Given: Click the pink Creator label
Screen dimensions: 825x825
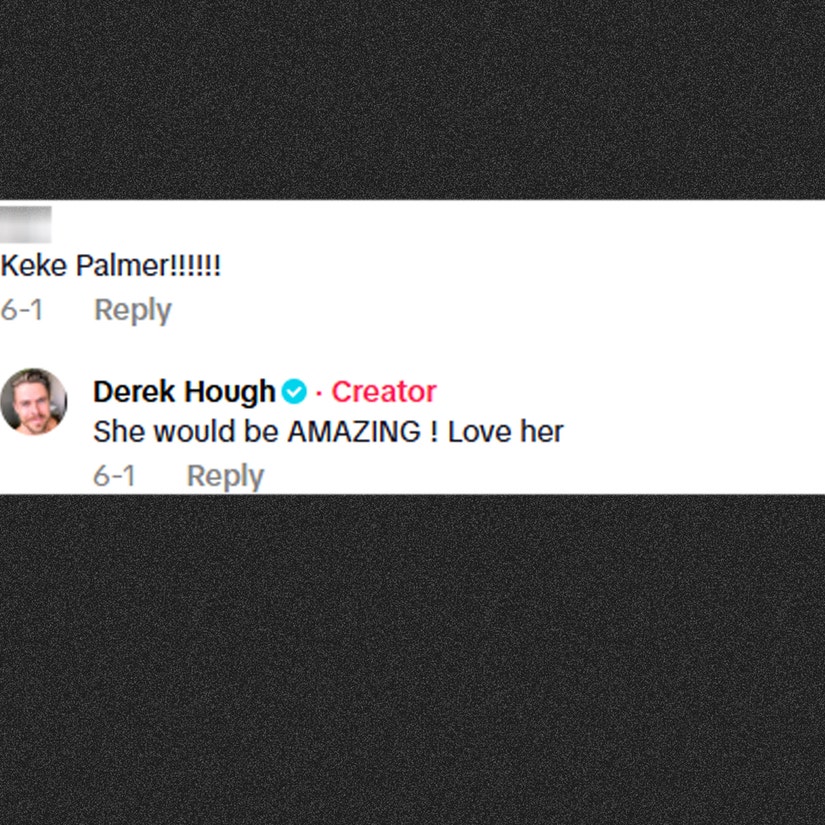Looking at the screenshot, I should point(384,391).
